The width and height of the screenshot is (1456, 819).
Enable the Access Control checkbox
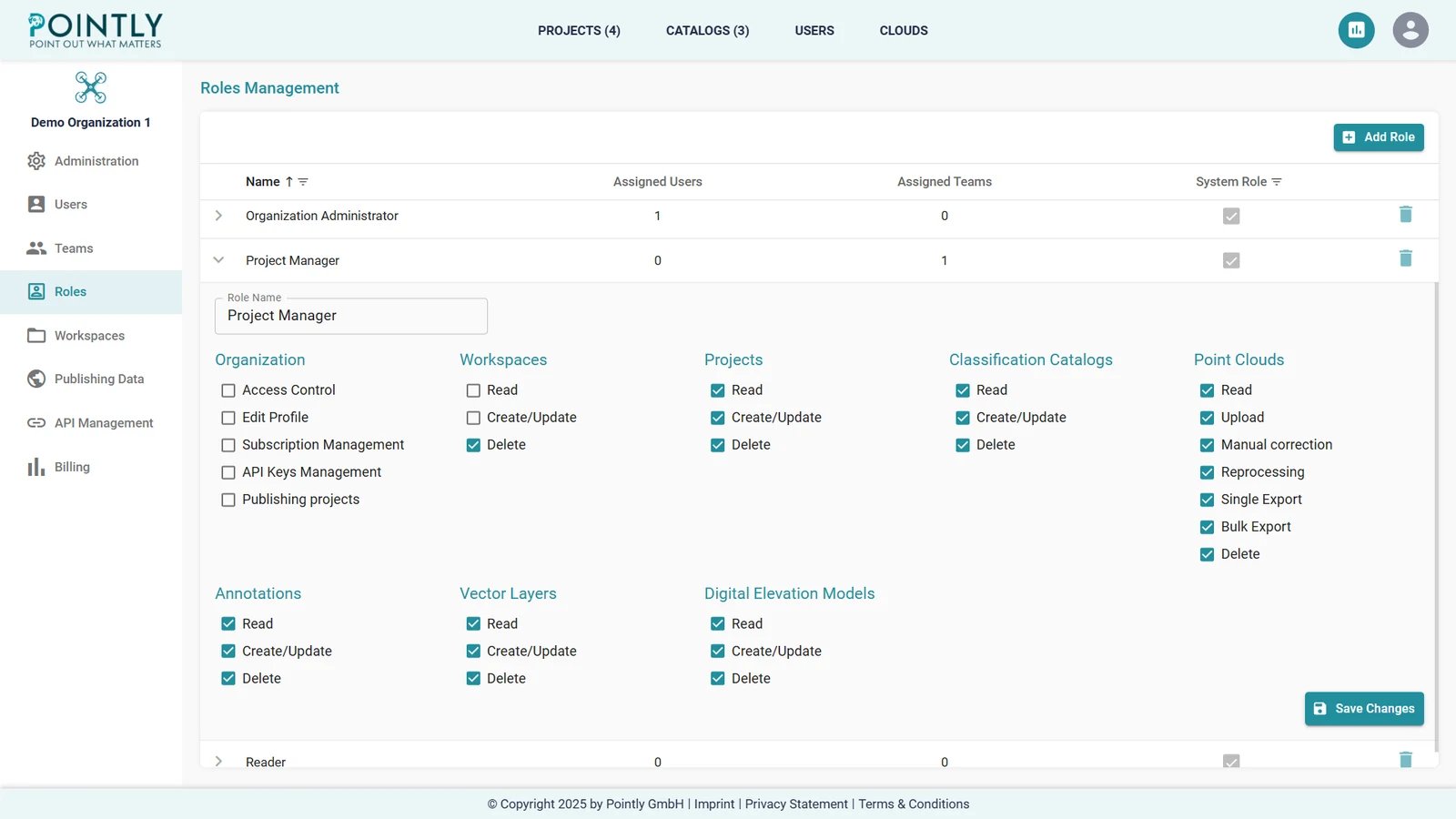click(x=228, y=390)
